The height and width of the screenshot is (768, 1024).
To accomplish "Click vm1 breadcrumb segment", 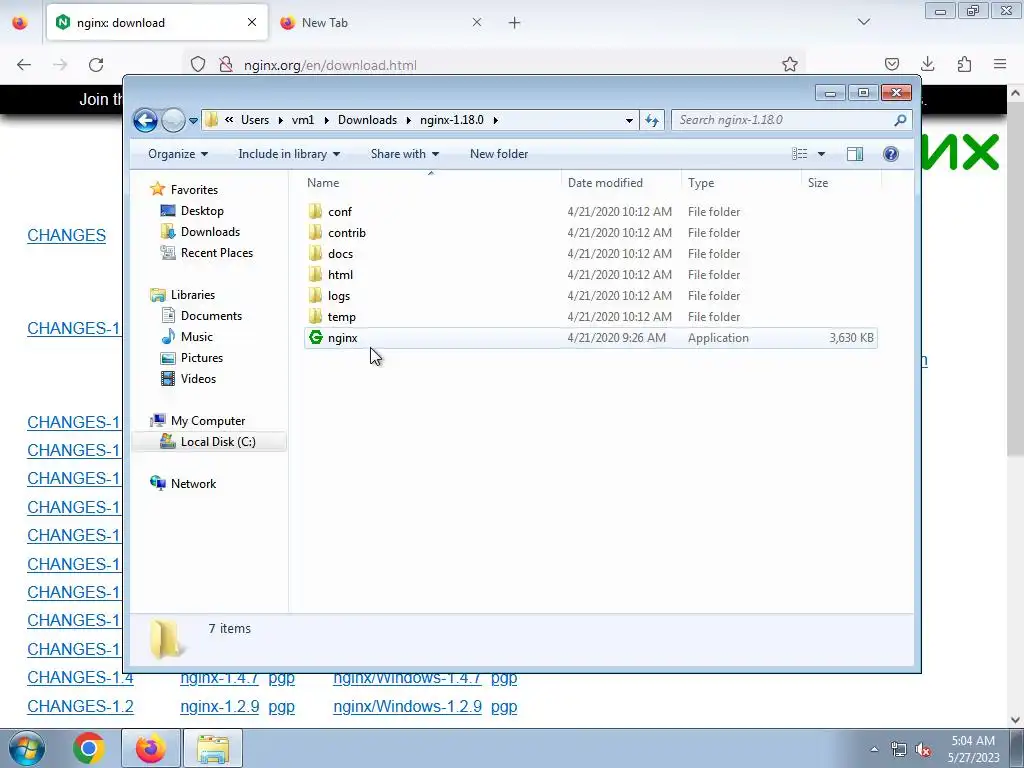I will coord(303,120).
